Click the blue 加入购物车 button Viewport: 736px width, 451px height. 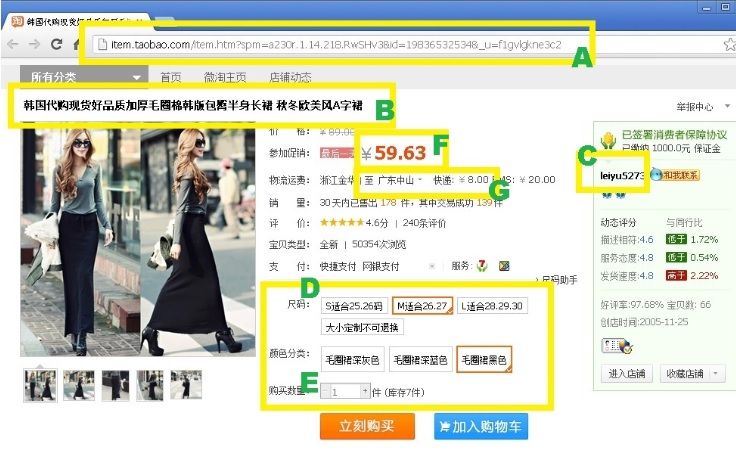(x=480, y=426)
